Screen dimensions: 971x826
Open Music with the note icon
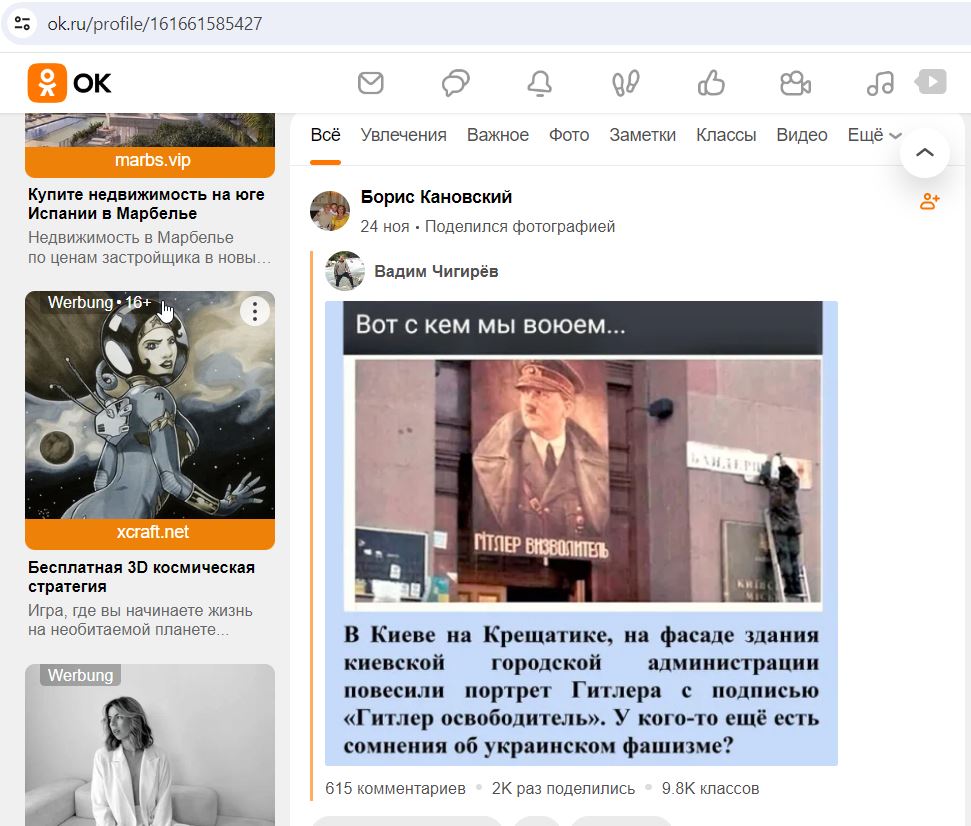coord(879,83)
